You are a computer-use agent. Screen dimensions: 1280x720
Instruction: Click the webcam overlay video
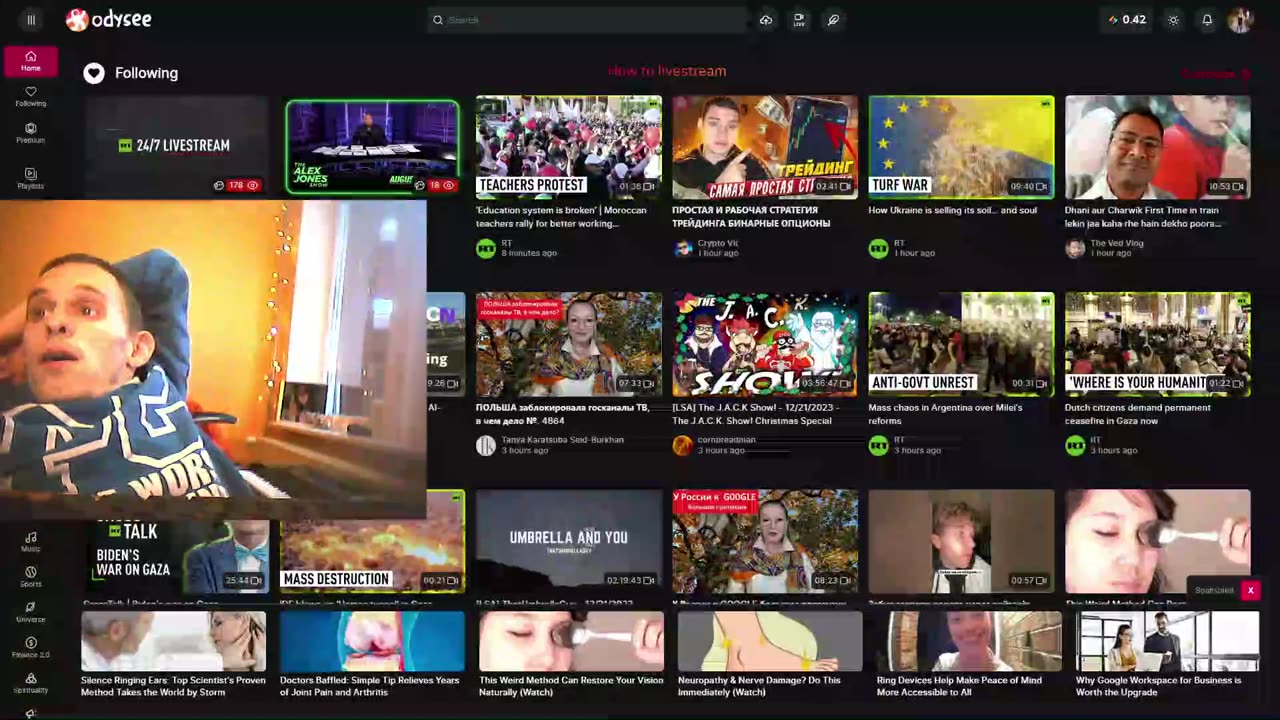tap(213, 359)
